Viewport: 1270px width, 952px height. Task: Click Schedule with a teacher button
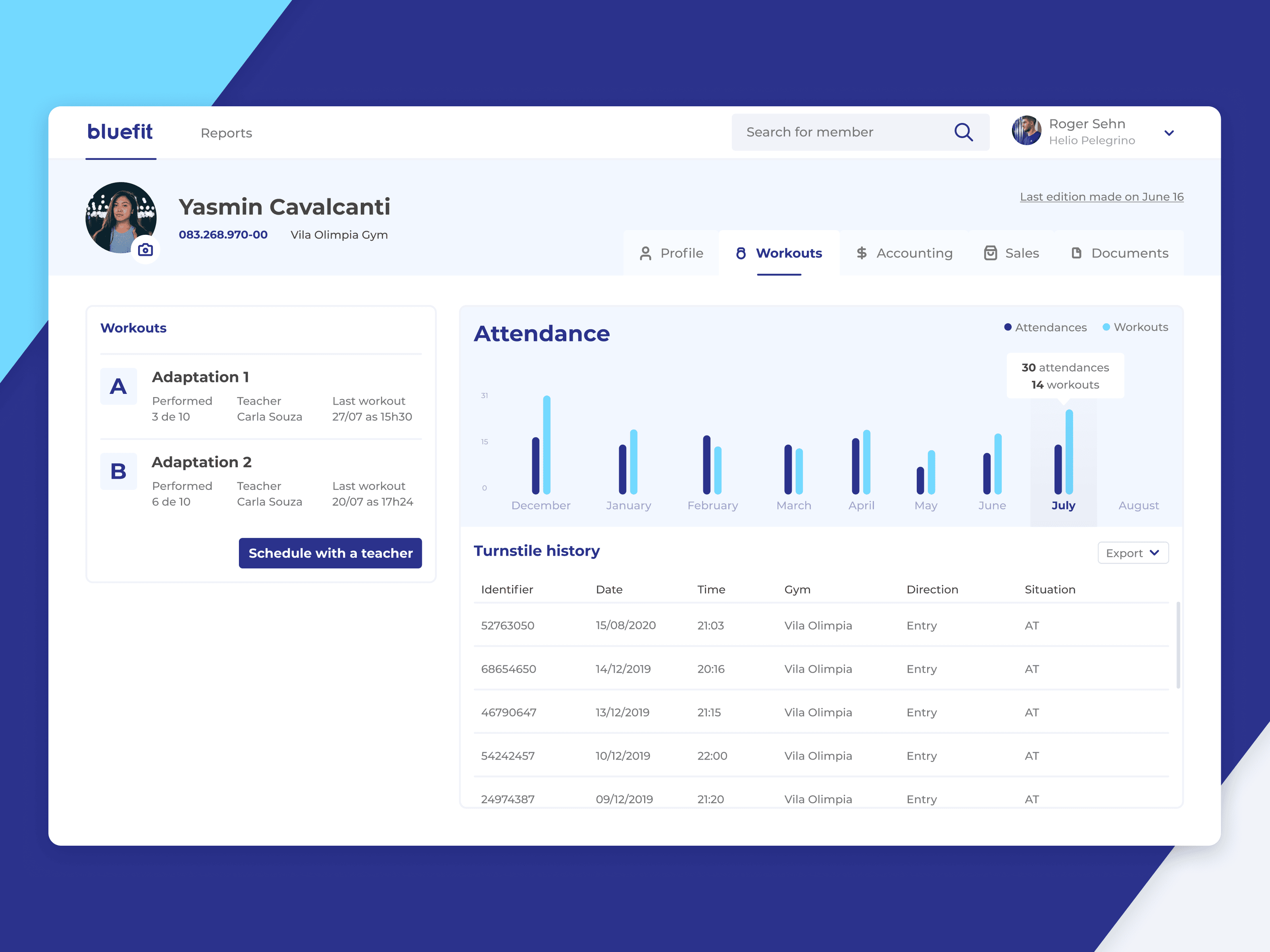[x=330, y=553]
